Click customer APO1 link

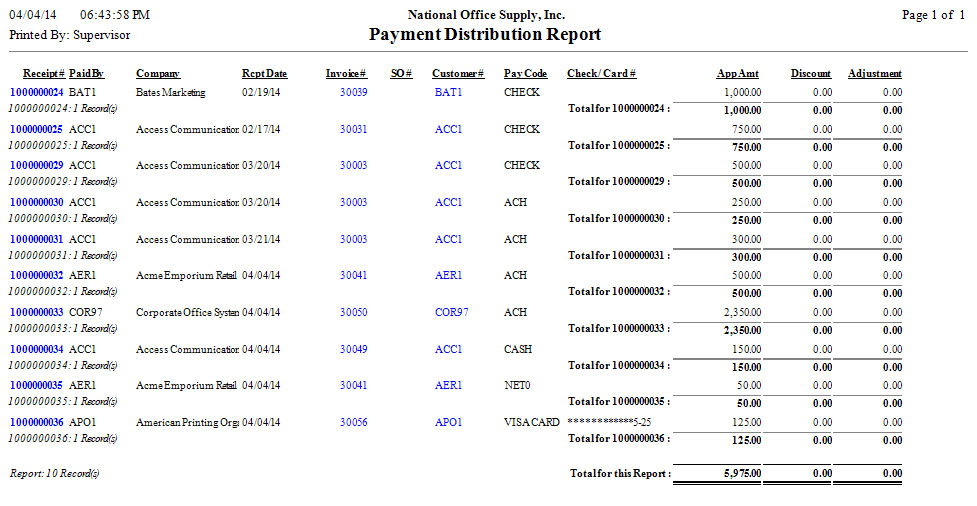coord(448,423)
